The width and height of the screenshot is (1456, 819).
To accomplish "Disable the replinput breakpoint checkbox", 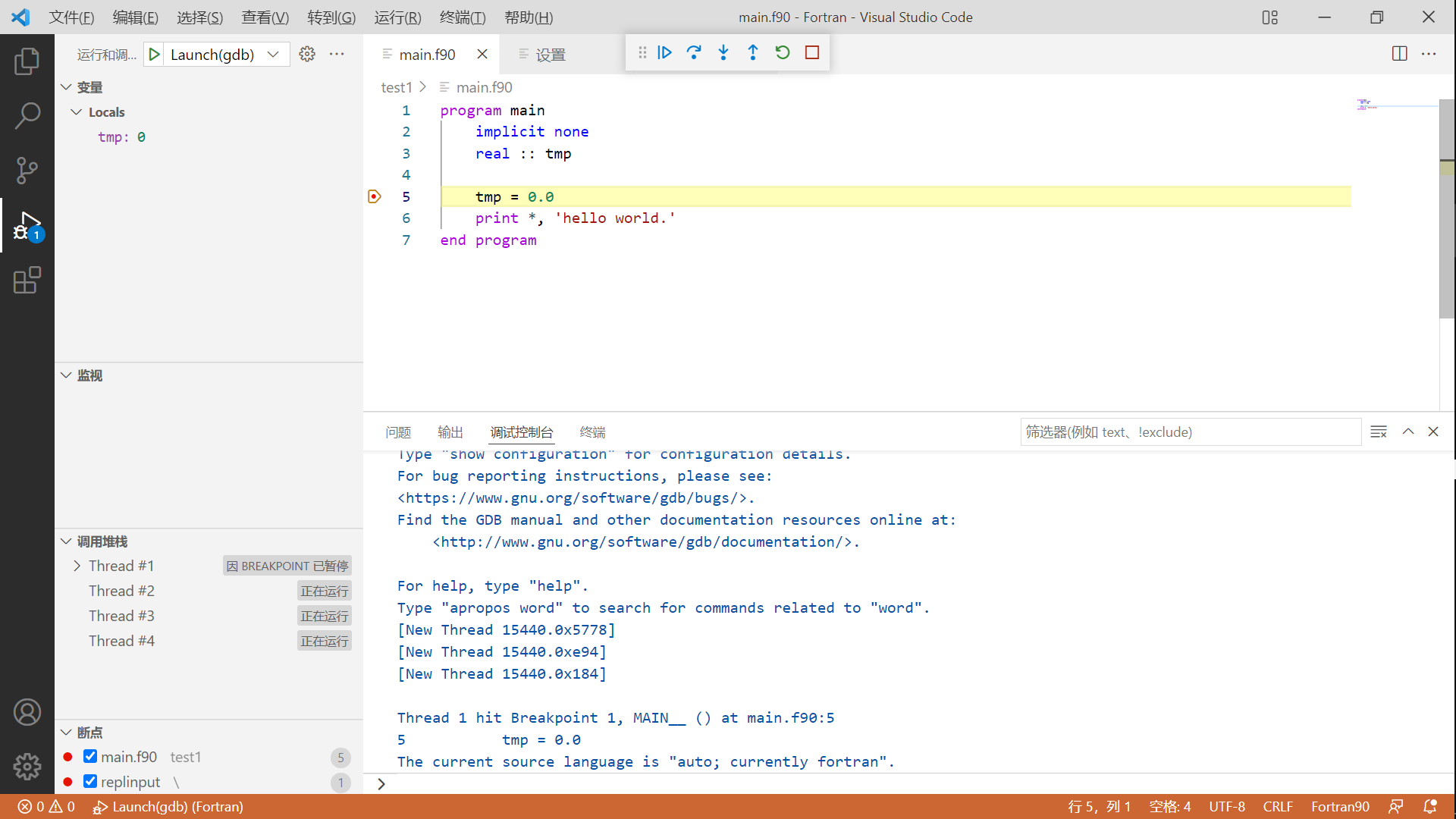I will pyautogui.click(x=90, y=781).
